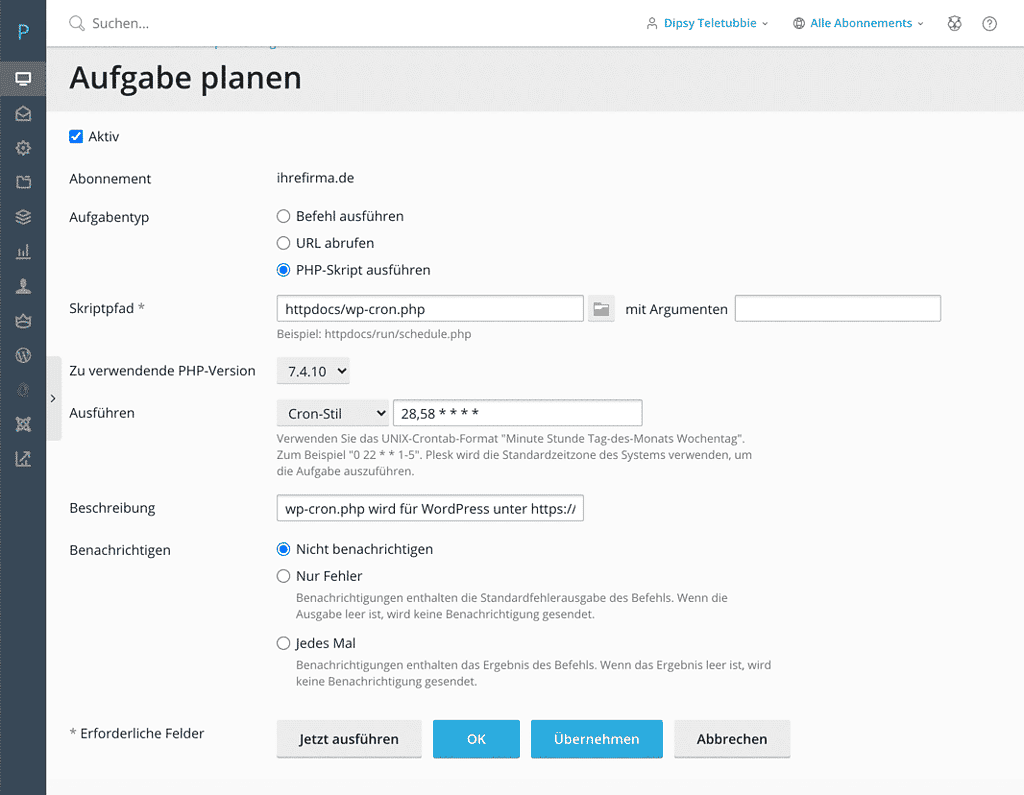Open the user silhouette icon in sidebar
1024x795 pixels.
coord(23,287)
